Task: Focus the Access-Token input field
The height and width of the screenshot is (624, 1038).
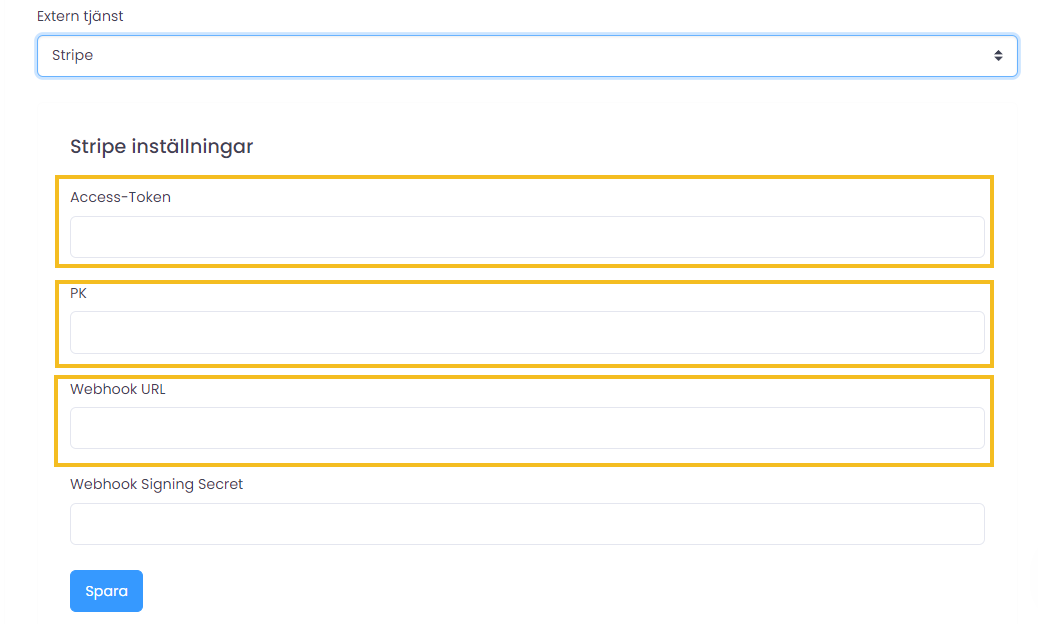Action: 527,237
